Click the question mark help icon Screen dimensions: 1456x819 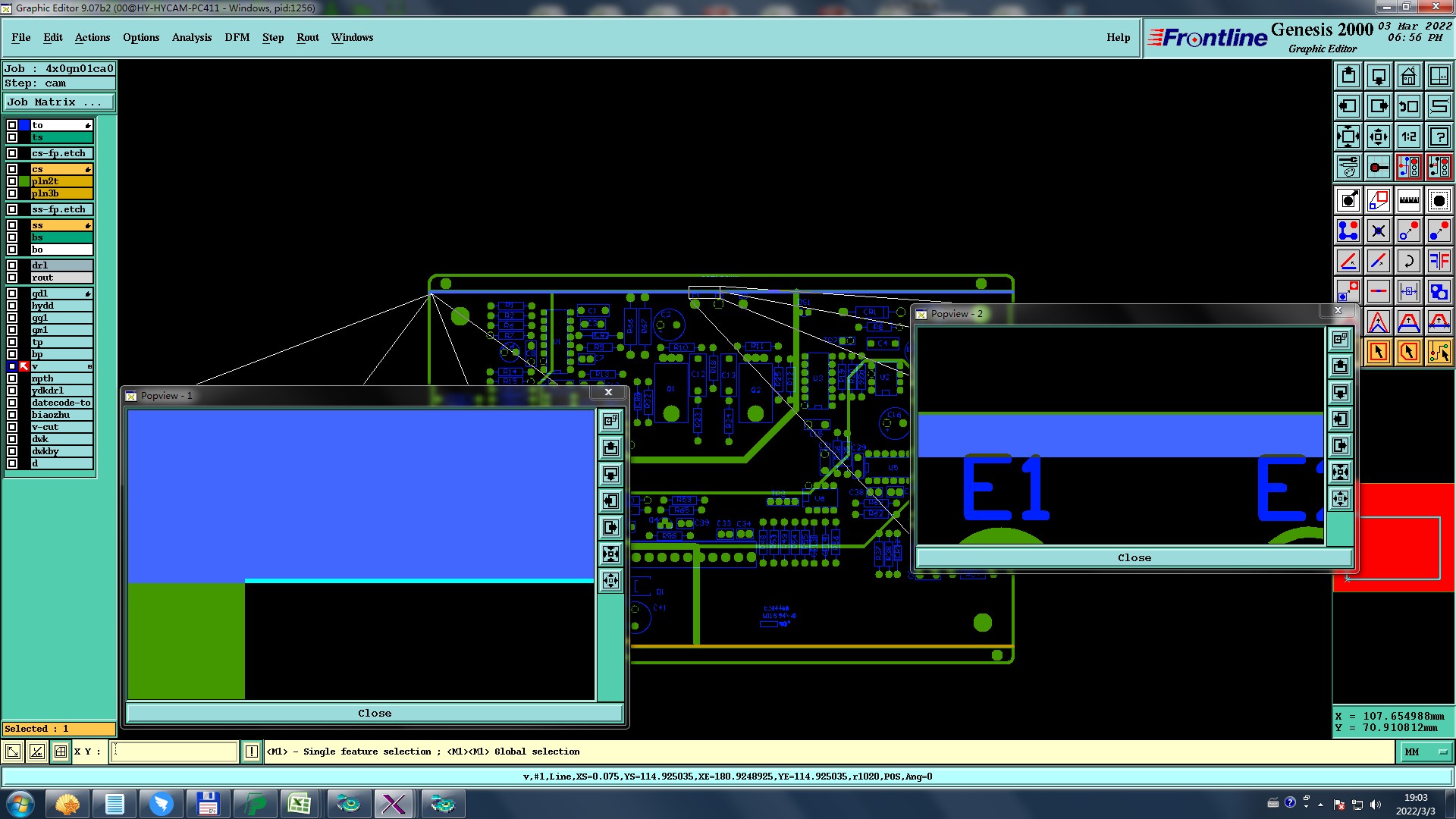point(1439,136)
